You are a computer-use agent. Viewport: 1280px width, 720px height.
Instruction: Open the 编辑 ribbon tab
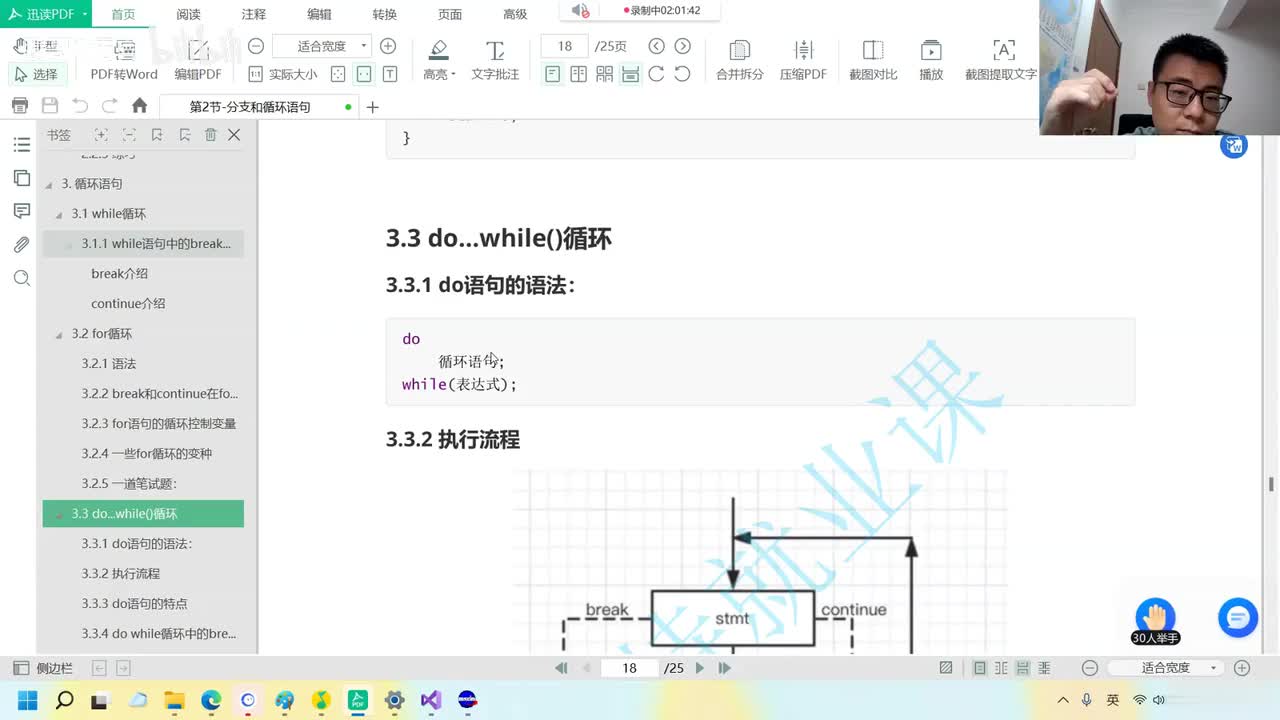point(319,14)
